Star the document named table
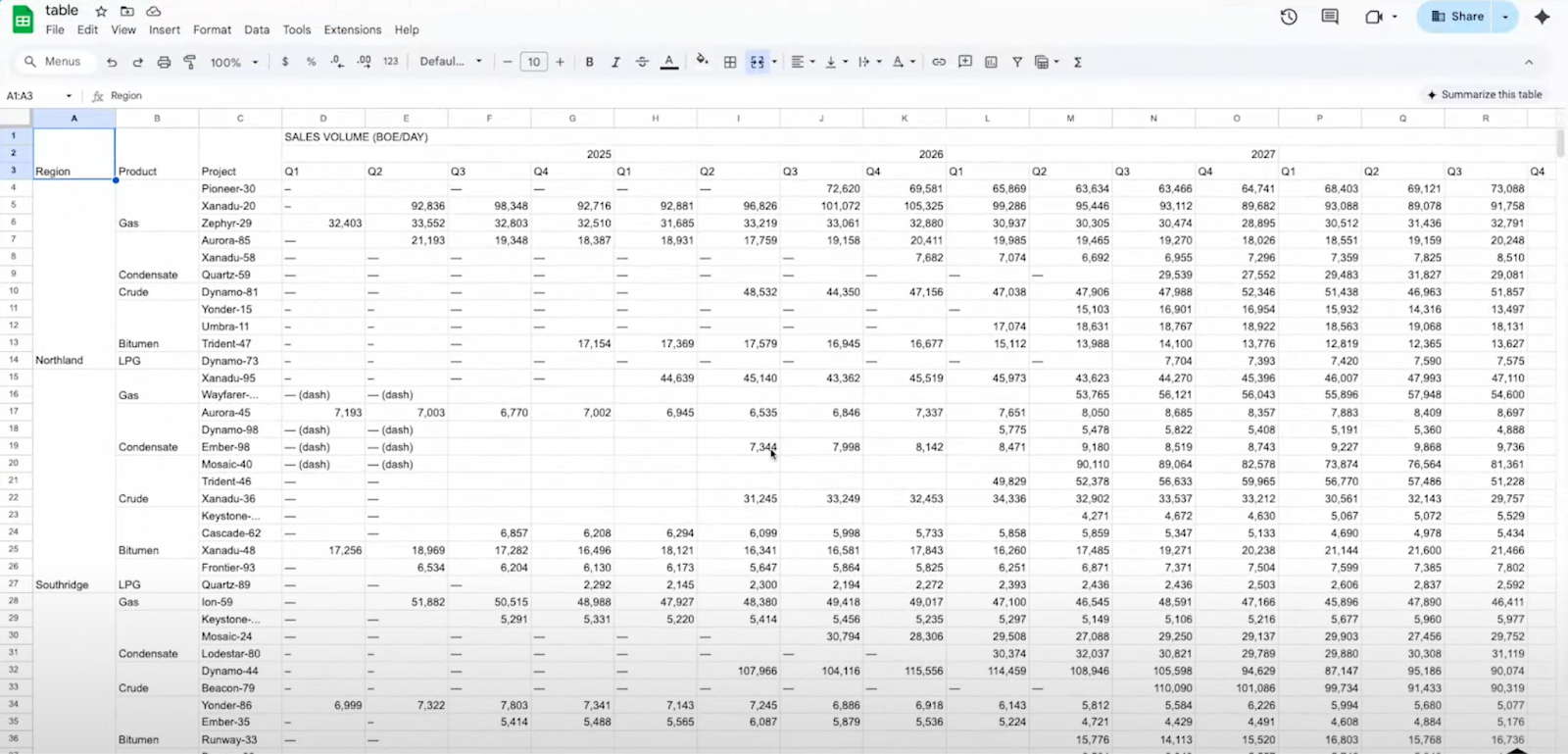The height and width of the screenshot is (754, 1568). (x=101, y=11)
